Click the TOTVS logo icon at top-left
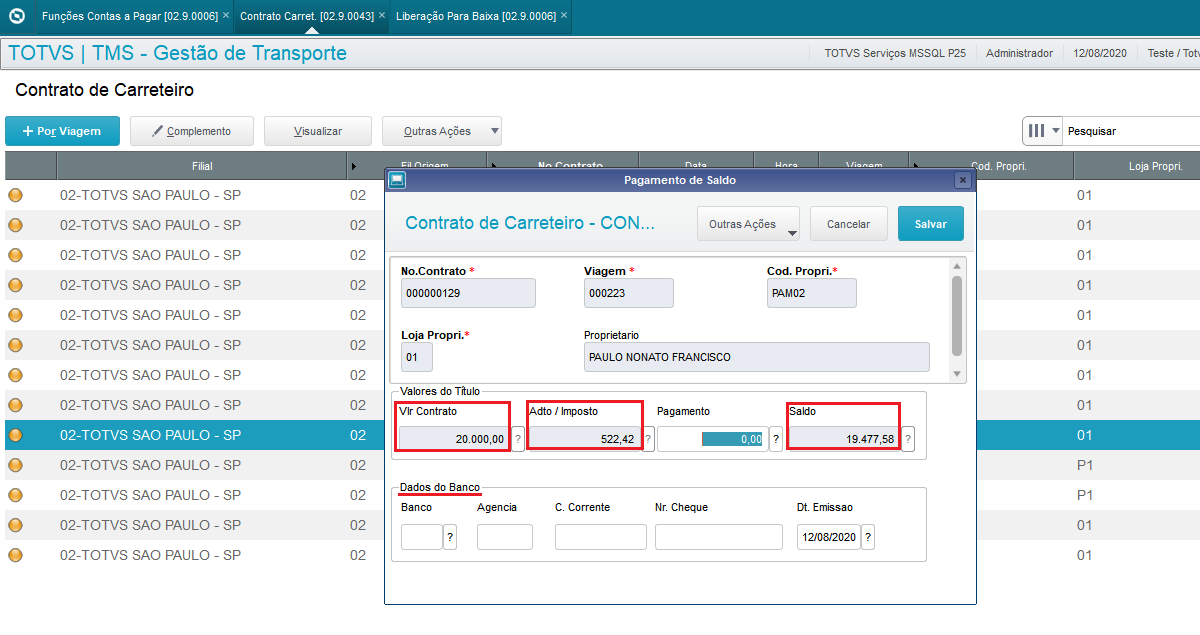Image resolution: width=1200 pixels, height=635 pixels. [x=16, y=16]
